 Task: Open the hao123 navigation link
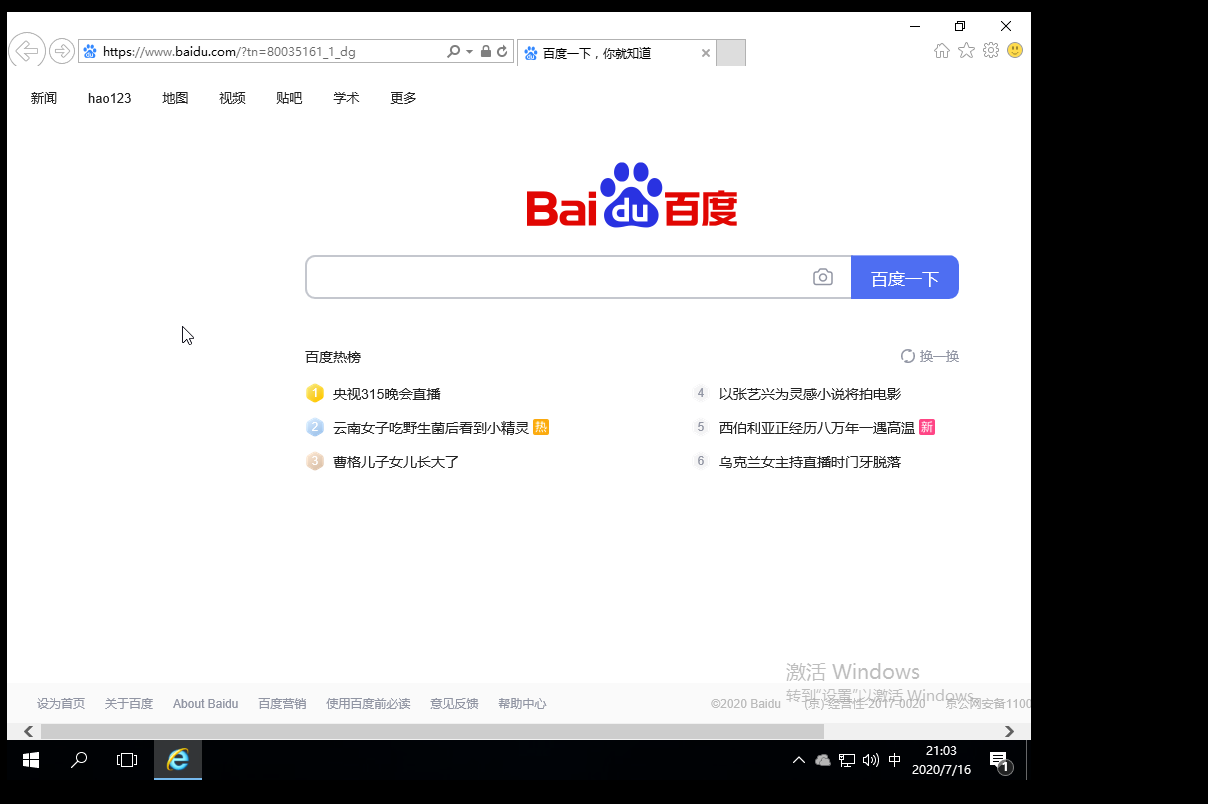coord(110,98)
